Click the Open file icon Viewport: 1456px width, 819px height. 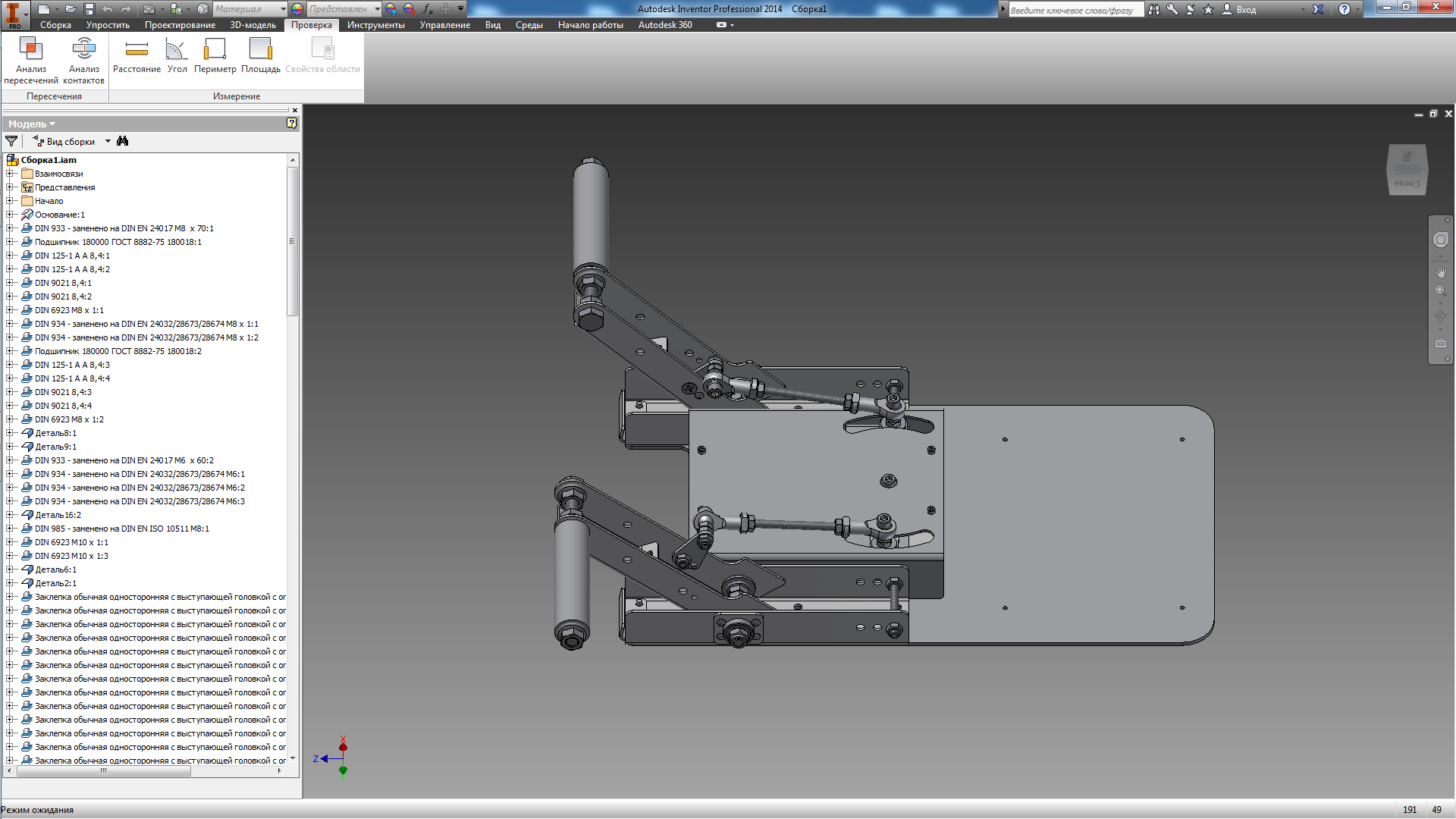click(70, 9)
